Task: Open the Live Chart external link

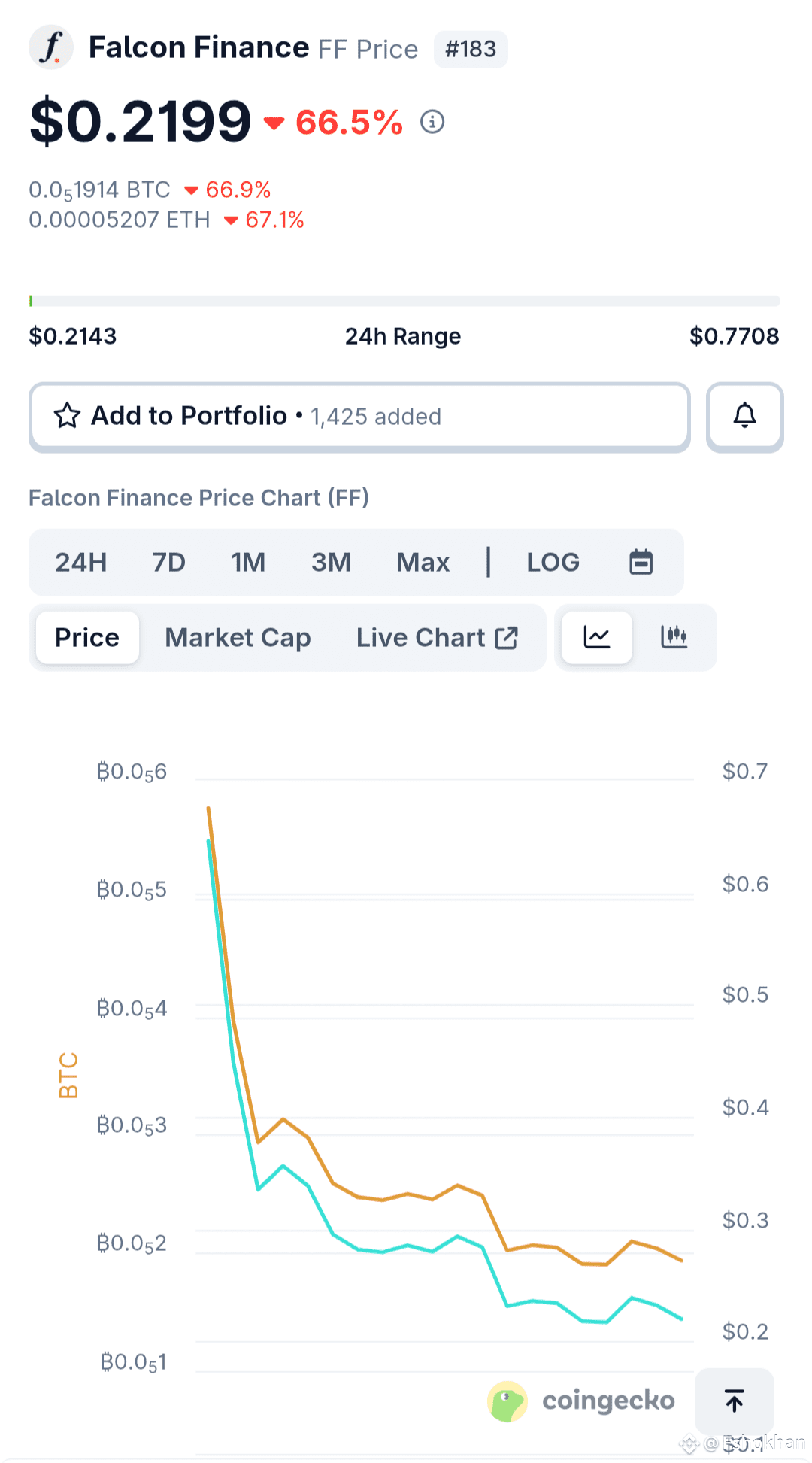Action: 437,638
